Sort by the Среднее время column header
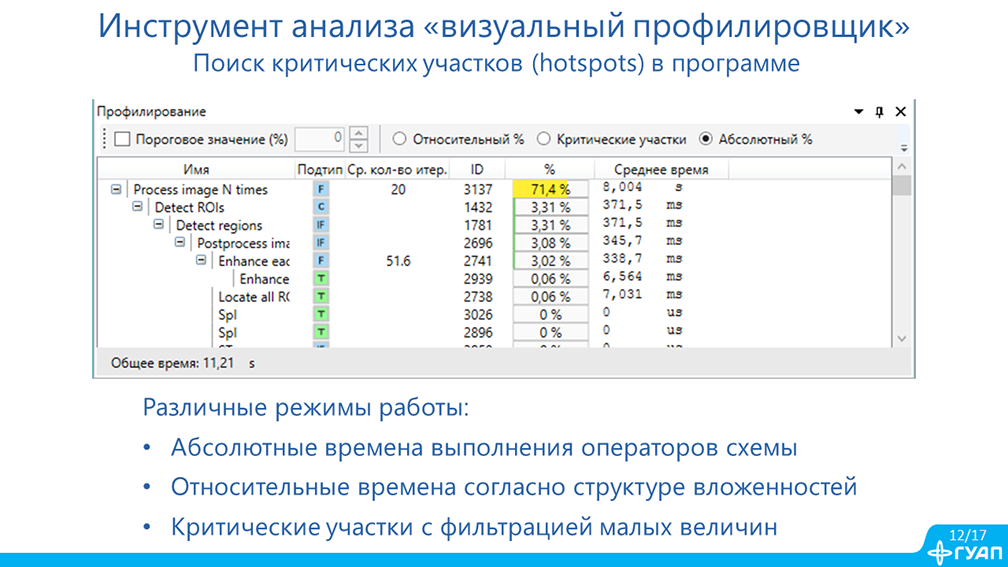This screenshot has height=567, width=1008. (x=660, y=170)
